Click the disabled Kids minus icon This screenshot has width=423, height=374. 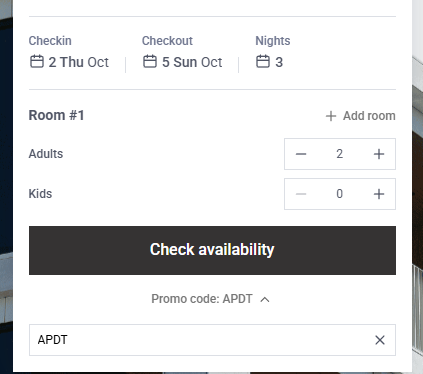pyautogui.click(x=301, y=194)
